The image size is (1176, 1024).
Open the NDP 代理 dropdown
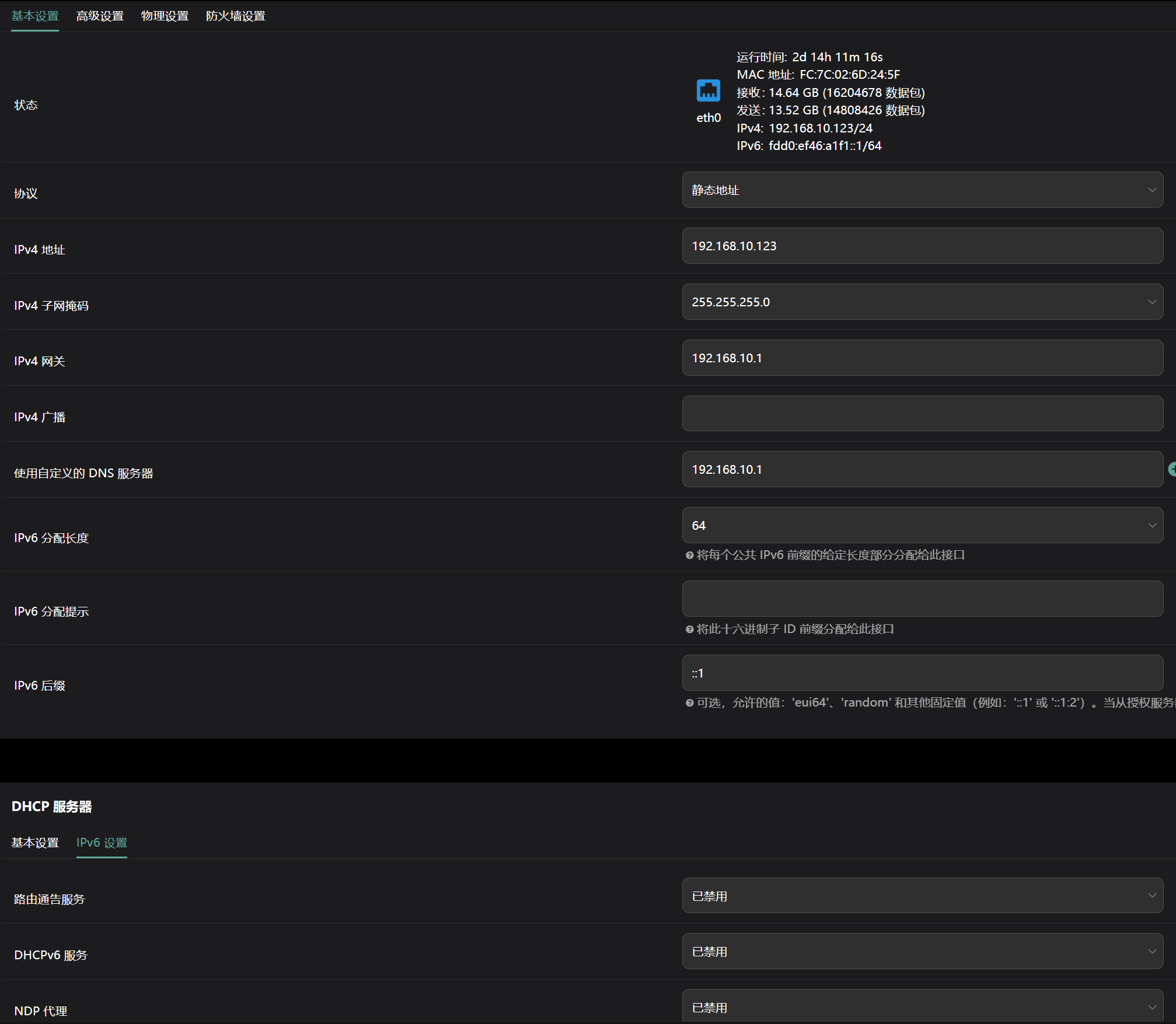(922, 1007)
